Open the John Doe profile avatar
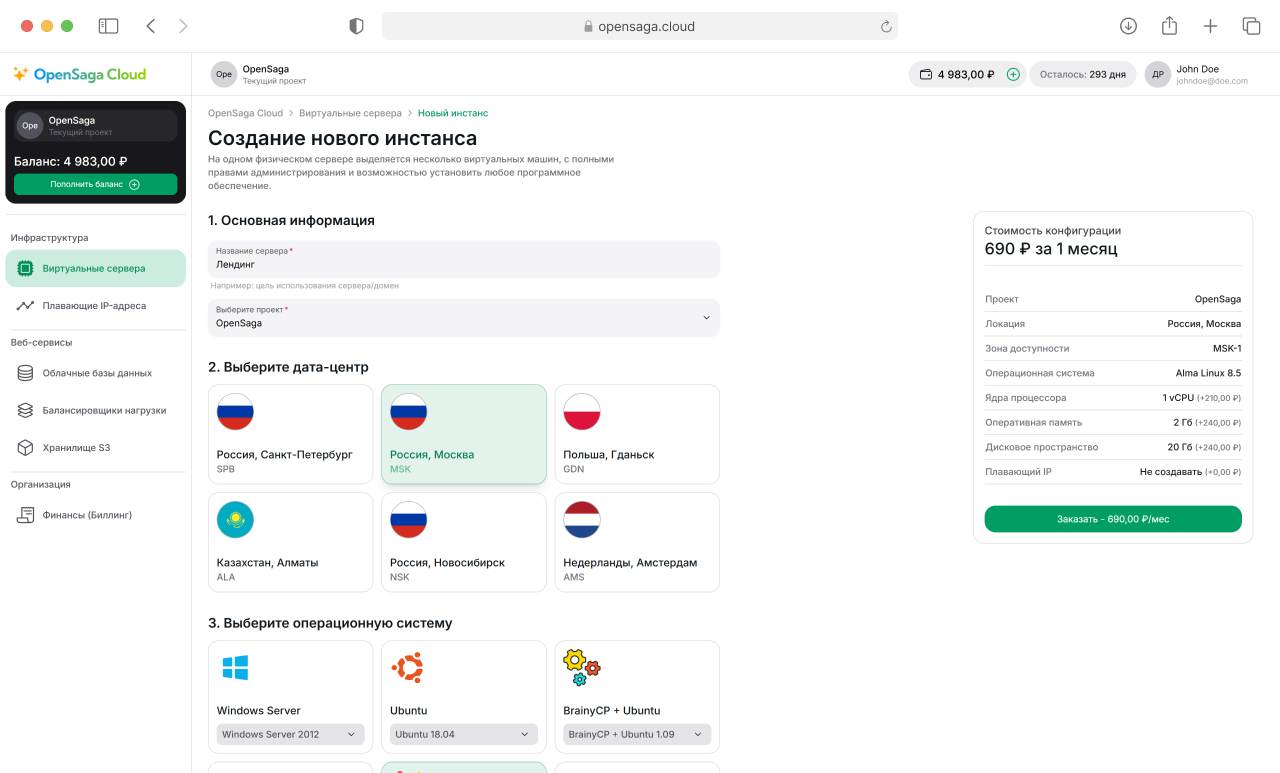Screen dimensions: 1280x773 [x=1158, y=74]
